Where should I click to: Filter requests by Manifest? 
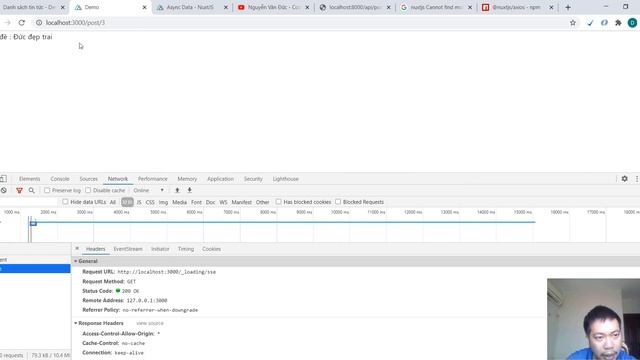pyautogui.click(x=242, y=202)
